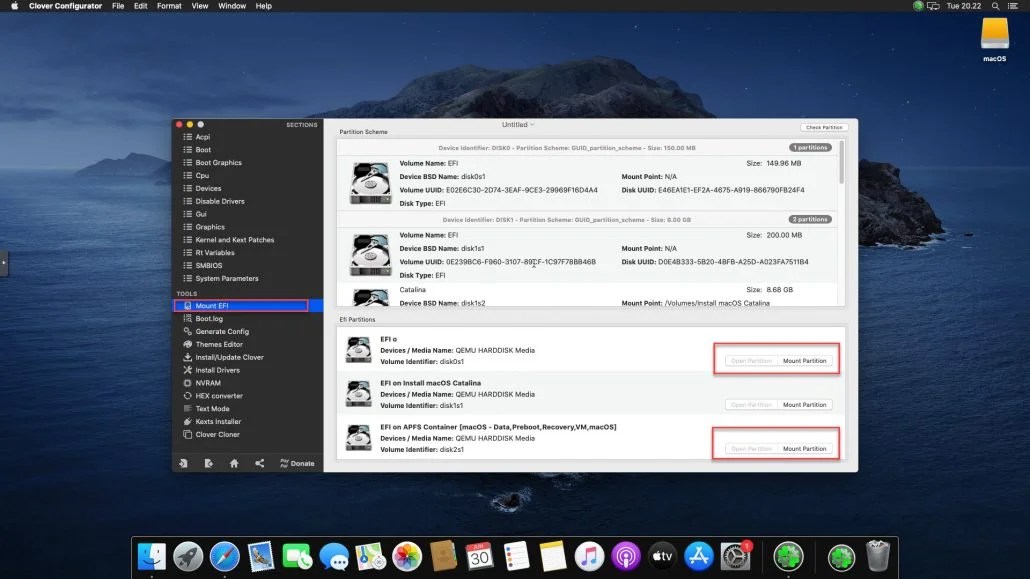Open the Help menu
Screen dimensions: 1030x579
pyautogui.click(x=263, y=6)
